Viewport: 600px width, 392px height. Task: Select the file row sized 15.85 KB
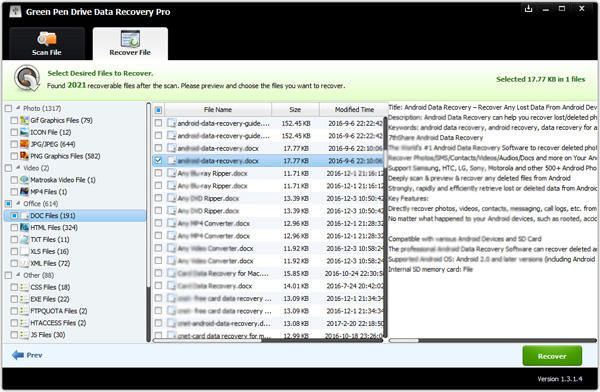268,273
